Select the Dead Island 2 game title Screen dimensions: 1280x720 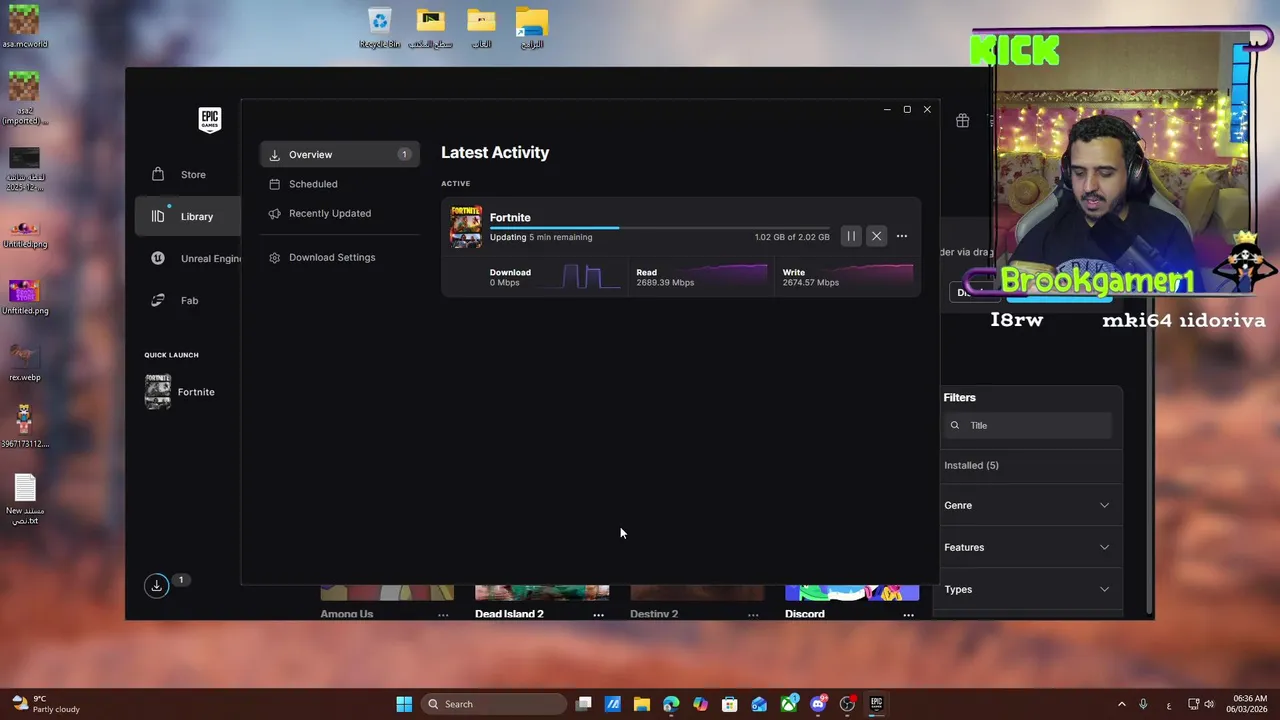[509, 614]
